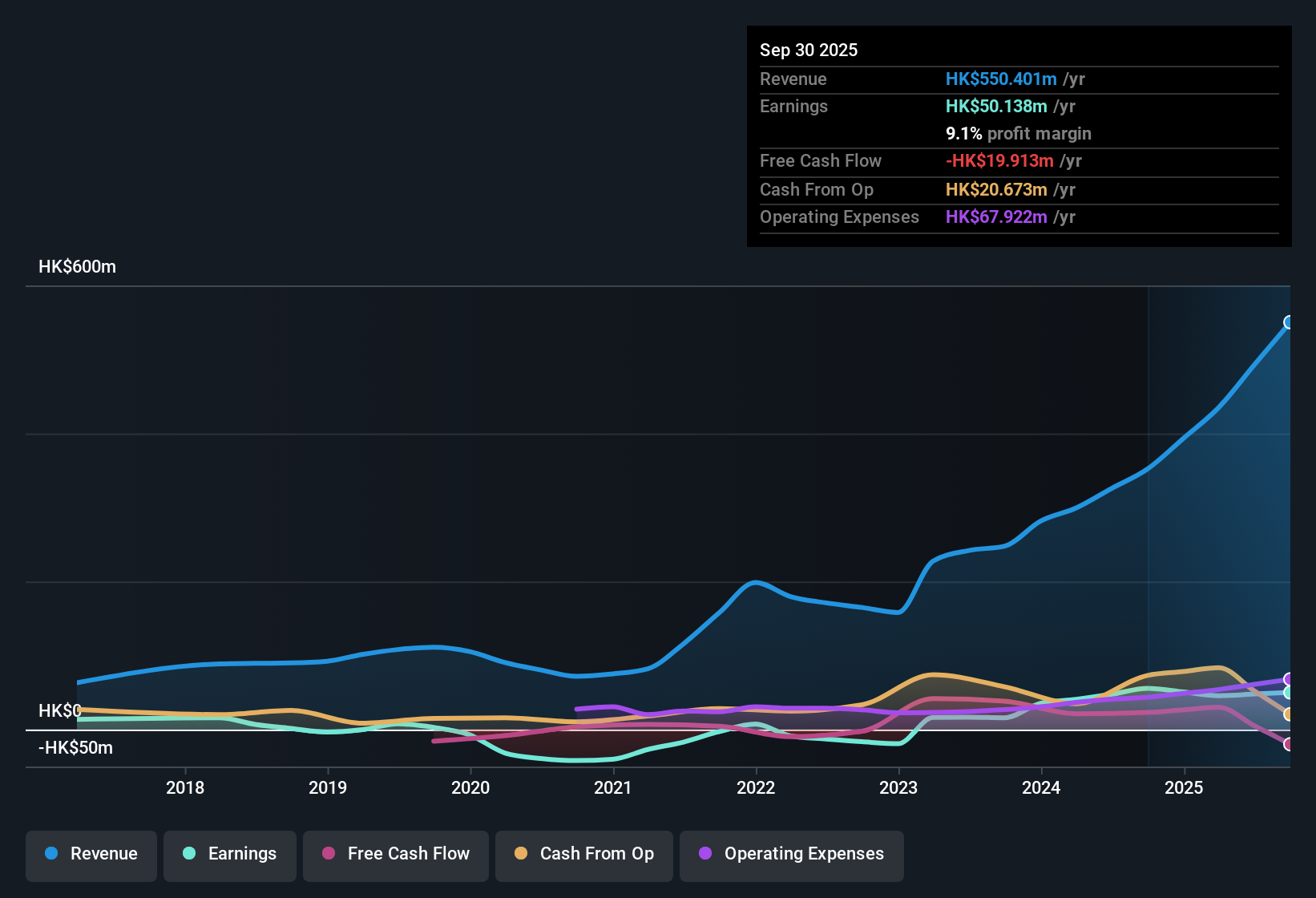Image resolution: width=1316 pixels, height=898 pixels.
Task: Select the 2023 year axis label
Action: 900,788
